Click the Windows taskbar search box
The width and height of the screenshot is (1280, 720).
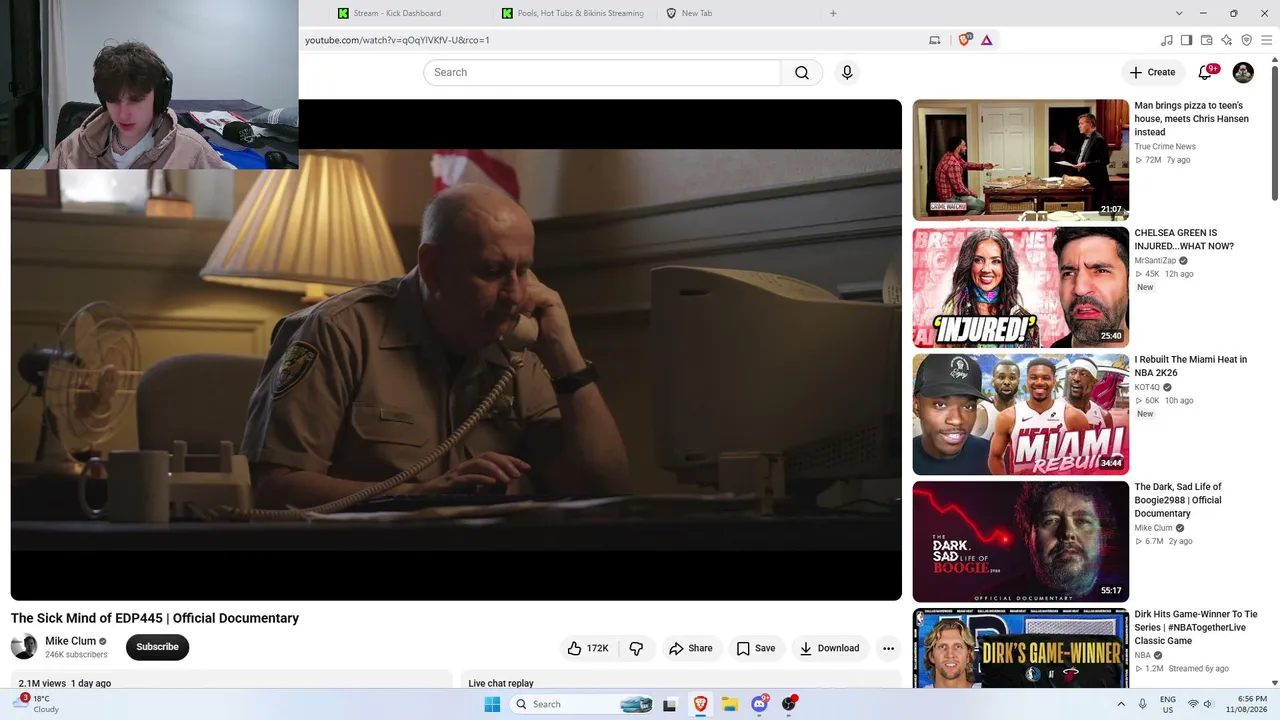[584, 704]
